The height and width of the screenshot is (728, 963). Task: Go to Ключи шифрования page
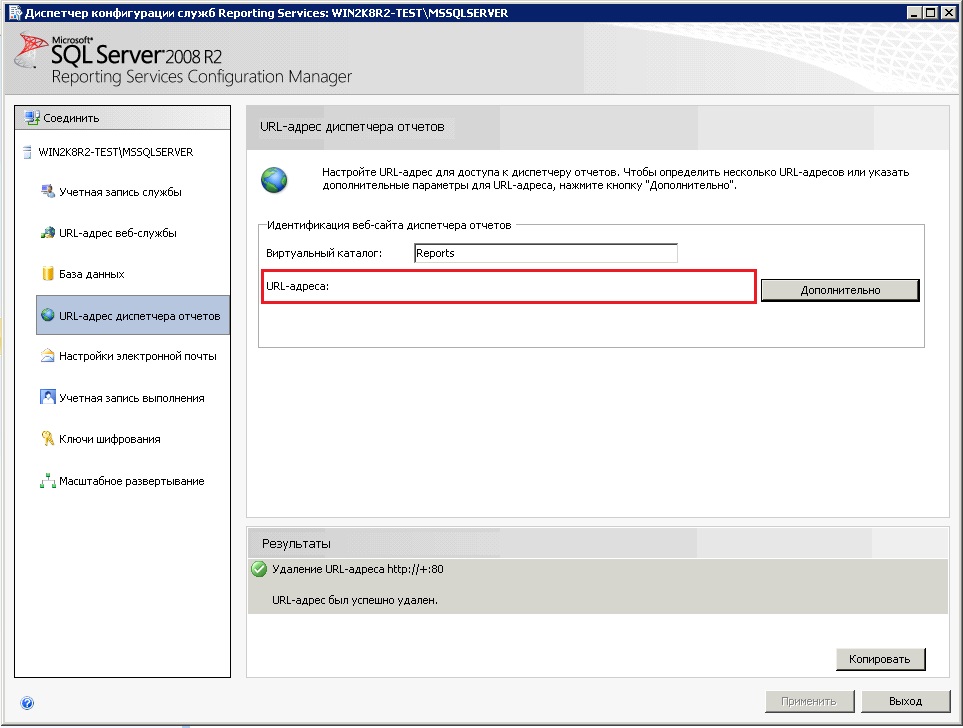point(110,439)
